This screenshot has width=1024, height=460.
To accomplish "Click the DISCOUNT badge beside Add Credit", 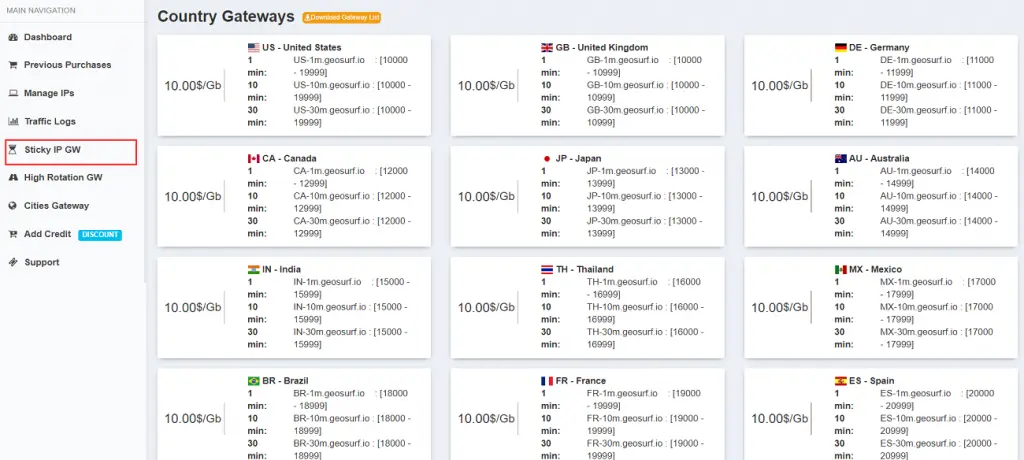I will [x=100, y=235].
